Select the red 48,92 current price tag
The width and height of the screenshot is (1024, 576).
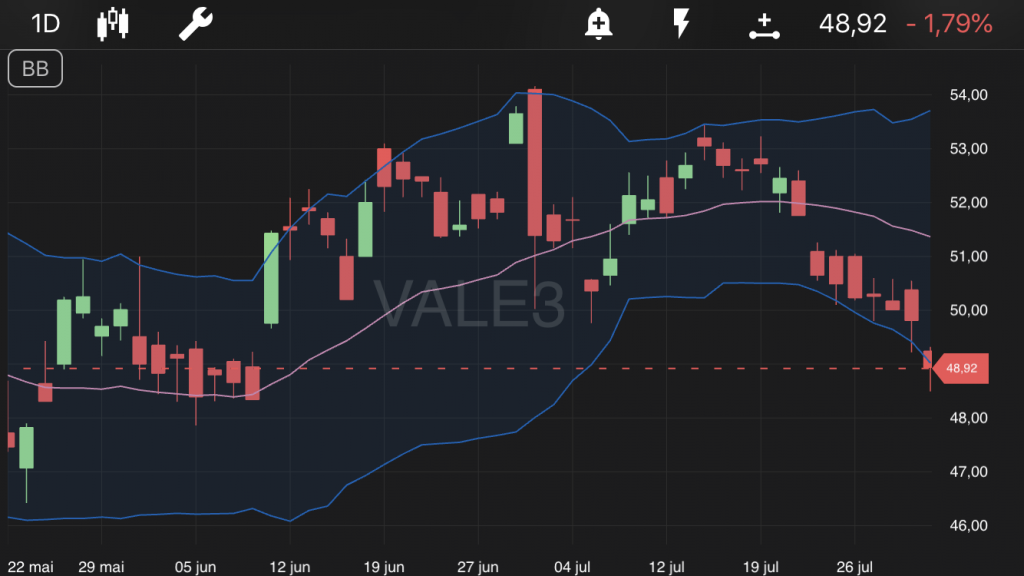coord(961,368)
